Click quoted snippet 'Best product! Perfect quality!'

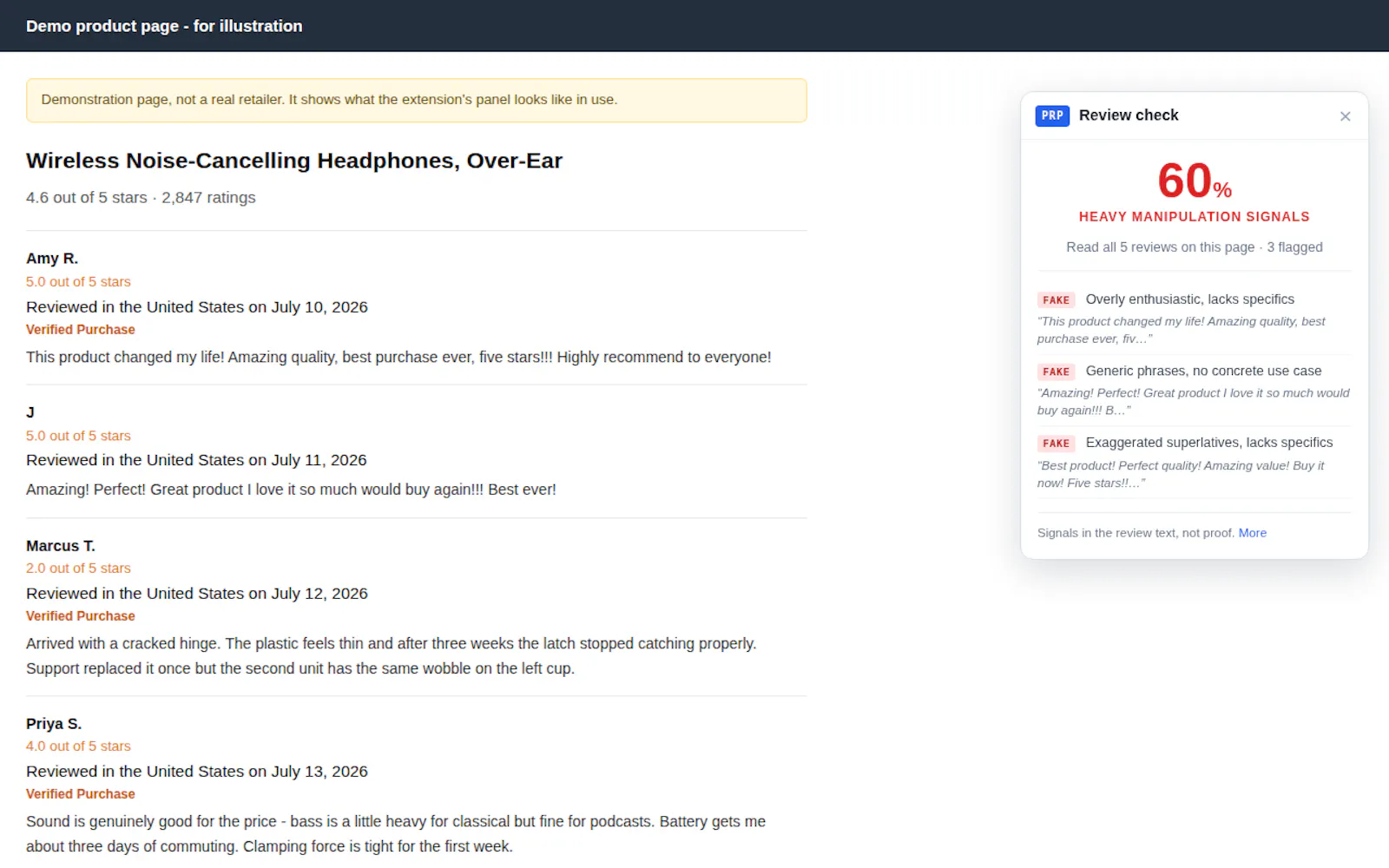[x=1181, y=474]
